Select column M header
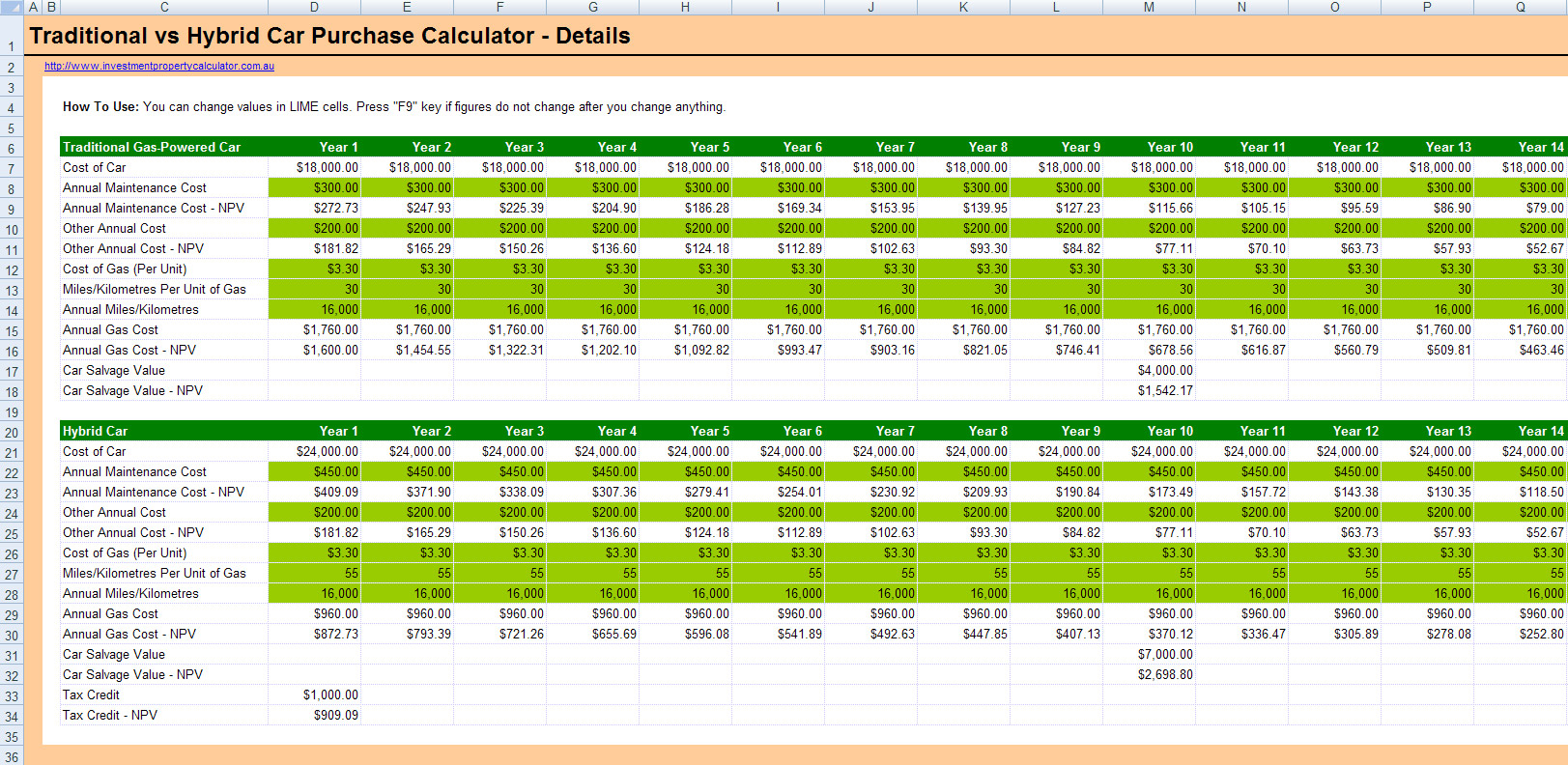1568x765 pixels. (1149, 7)
